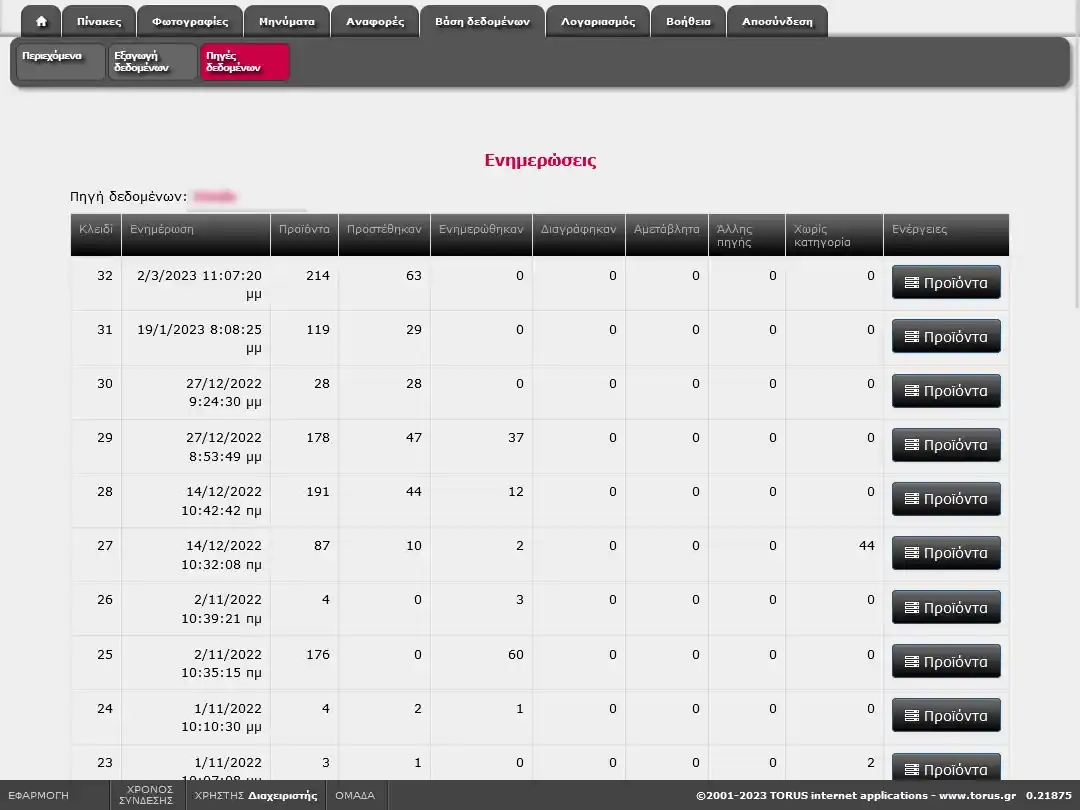Click the ΟΜΑΔΑ status bar item
The height and width of the screenshot is (810, 1080).
(355, 796)
